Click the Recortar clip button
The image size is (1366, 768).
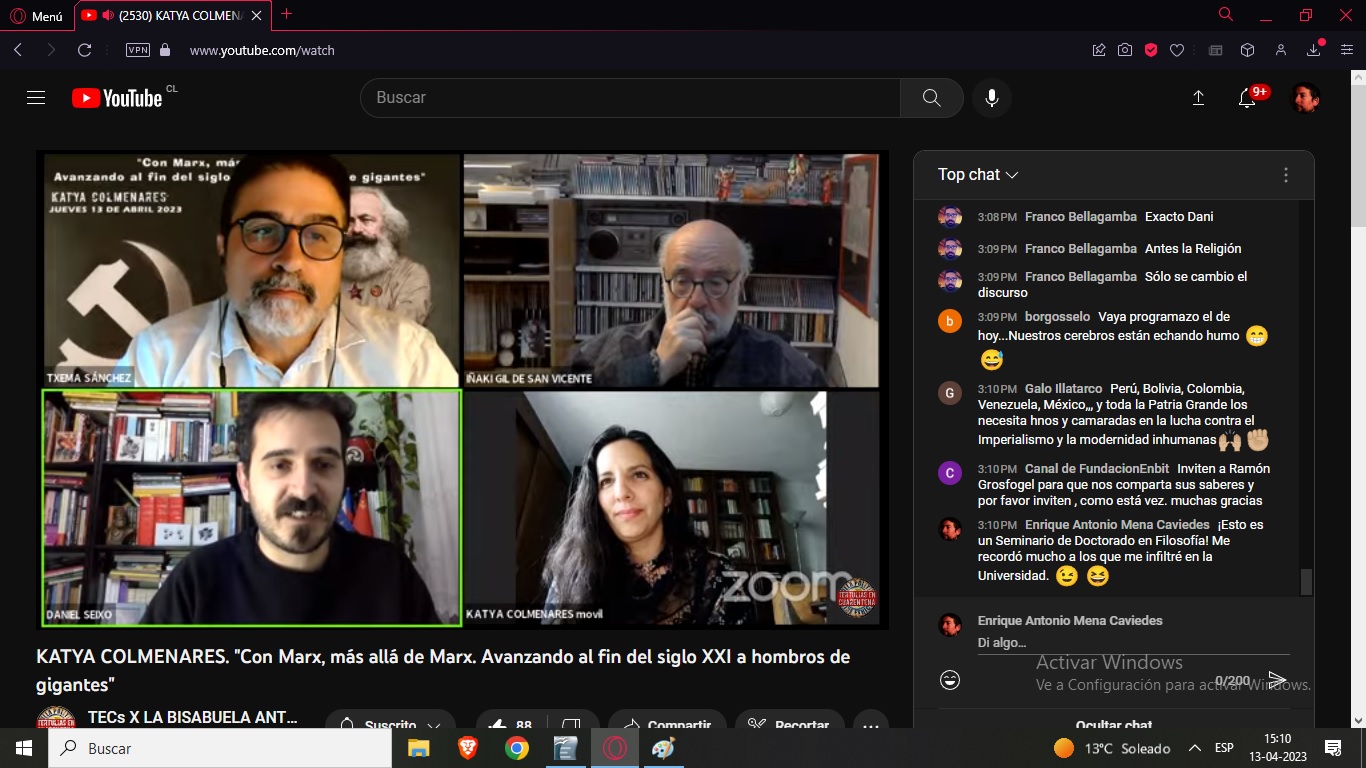pyautogui.click(x=790, y=722)
